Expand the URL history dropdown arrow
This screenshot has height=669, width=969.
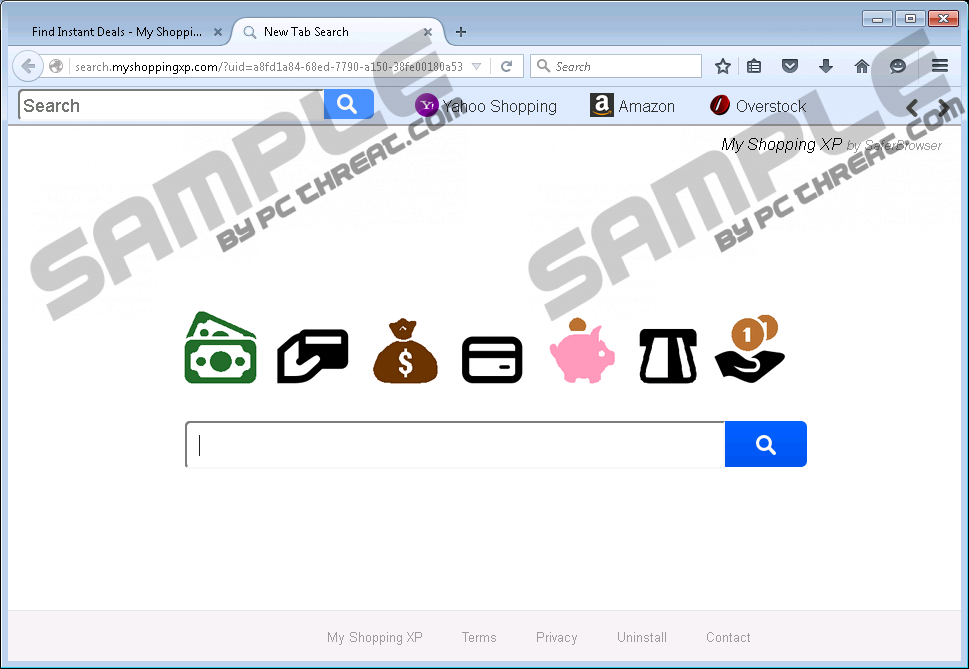(x=477, y=67)
